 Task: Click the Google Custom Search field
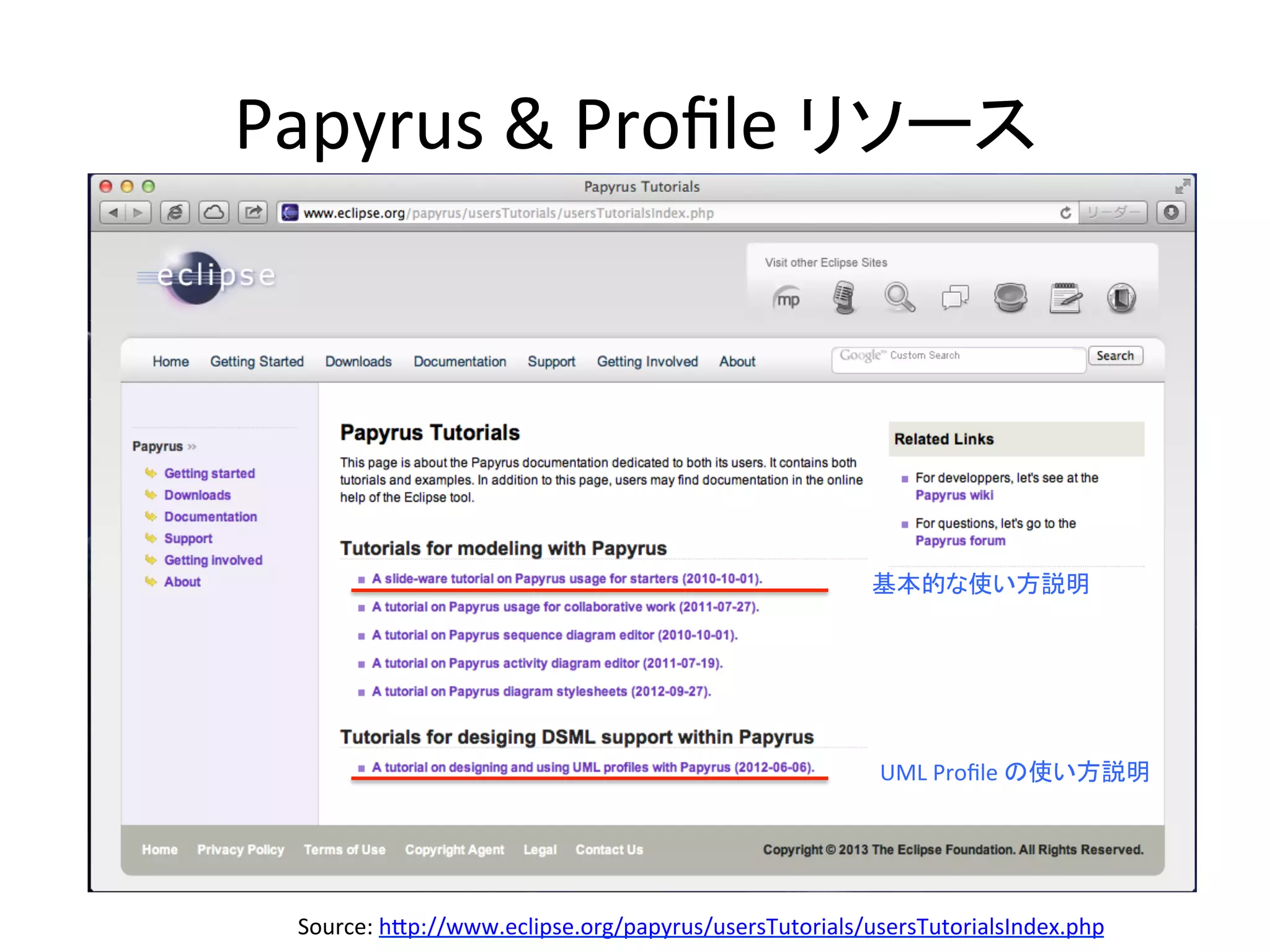[959, 359]
